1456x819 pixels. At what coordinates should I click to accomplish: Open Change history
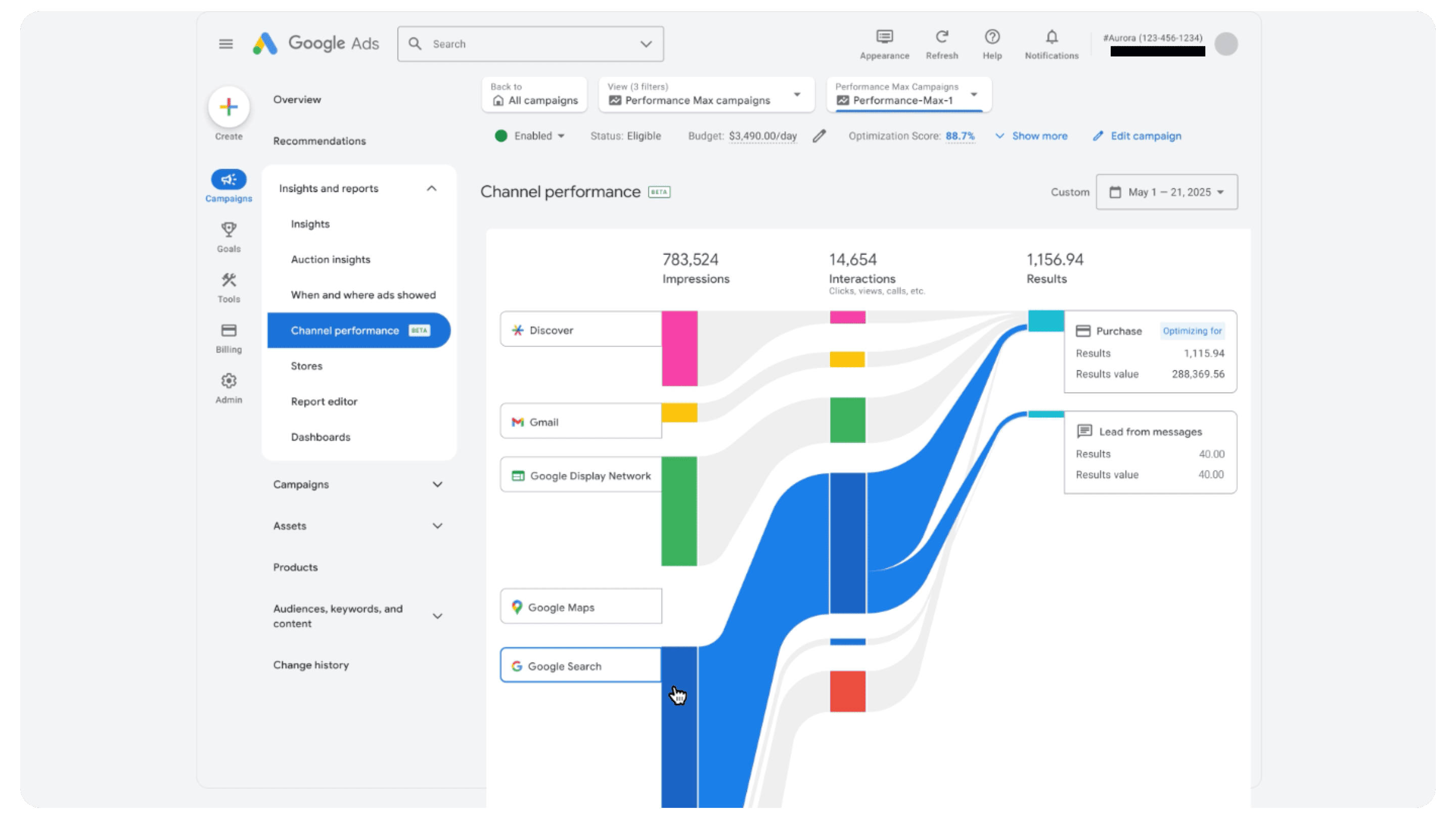pos(311,665)
